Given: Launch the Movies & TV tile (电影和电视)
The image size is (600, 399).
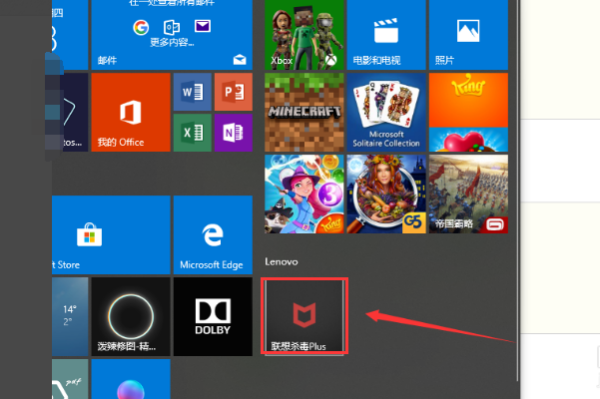Looking at the screenshot, I should click(x=386, y=35).
